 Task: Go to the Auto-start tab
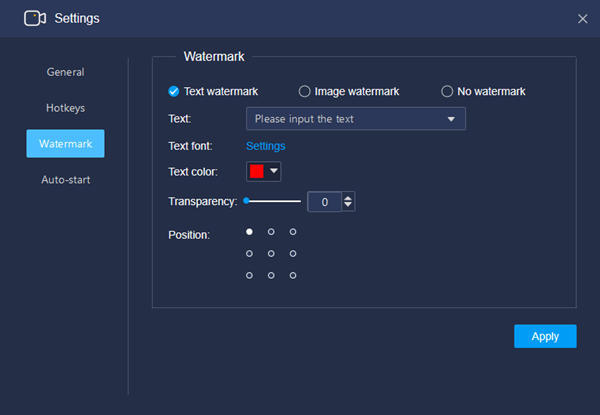[65, 180]
